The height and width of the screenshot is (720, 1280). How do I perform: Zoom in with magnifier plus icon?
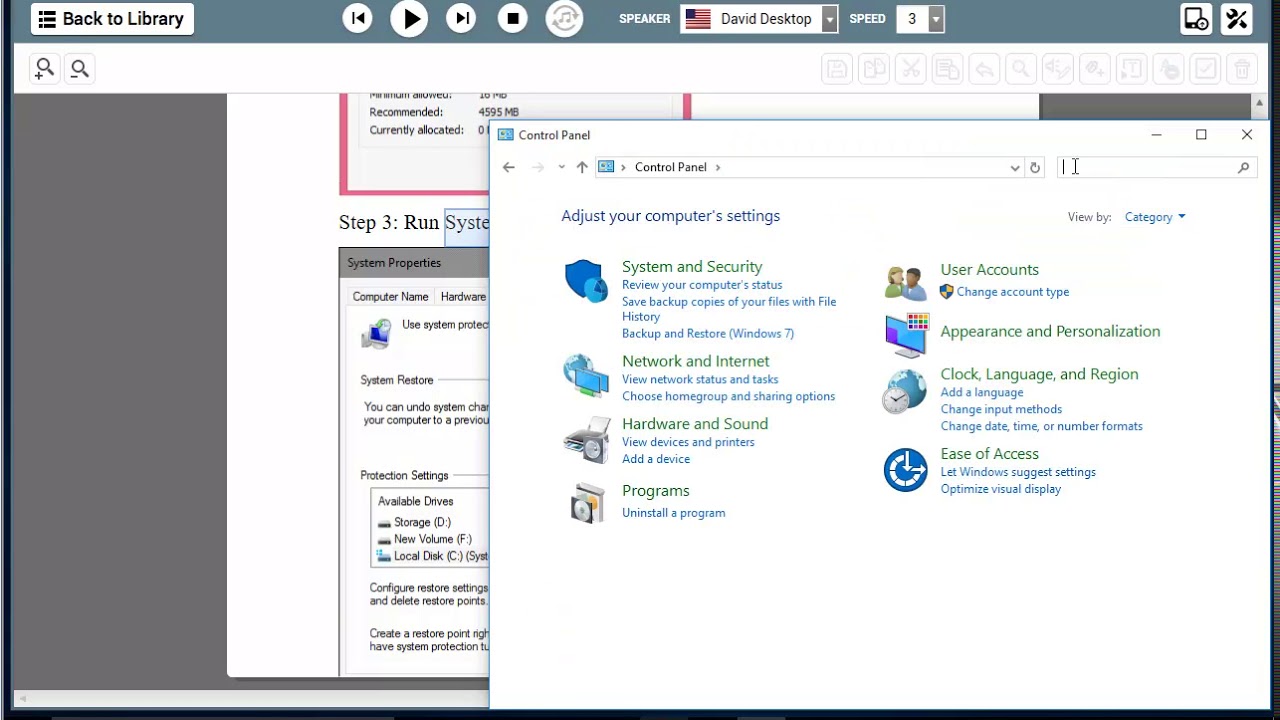coord(44,68)
